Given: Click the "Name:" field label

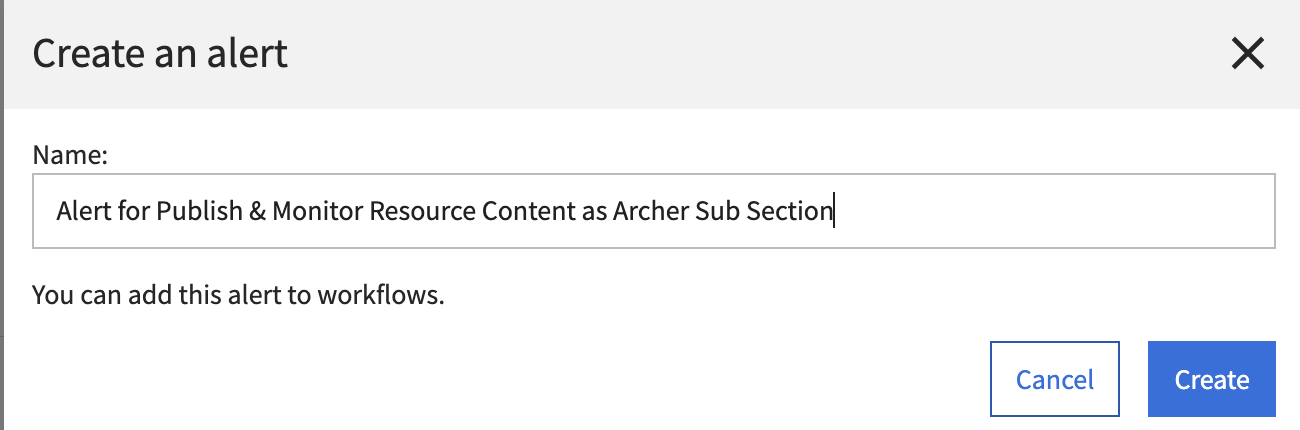Looking at the screenshot, I should pyautogui.click(x=70, y=155).
